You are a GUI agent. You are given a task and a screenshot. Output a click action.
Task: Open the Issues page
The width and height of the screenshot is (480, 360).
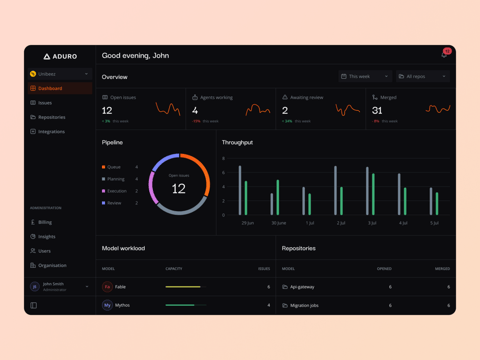(60, 103)
